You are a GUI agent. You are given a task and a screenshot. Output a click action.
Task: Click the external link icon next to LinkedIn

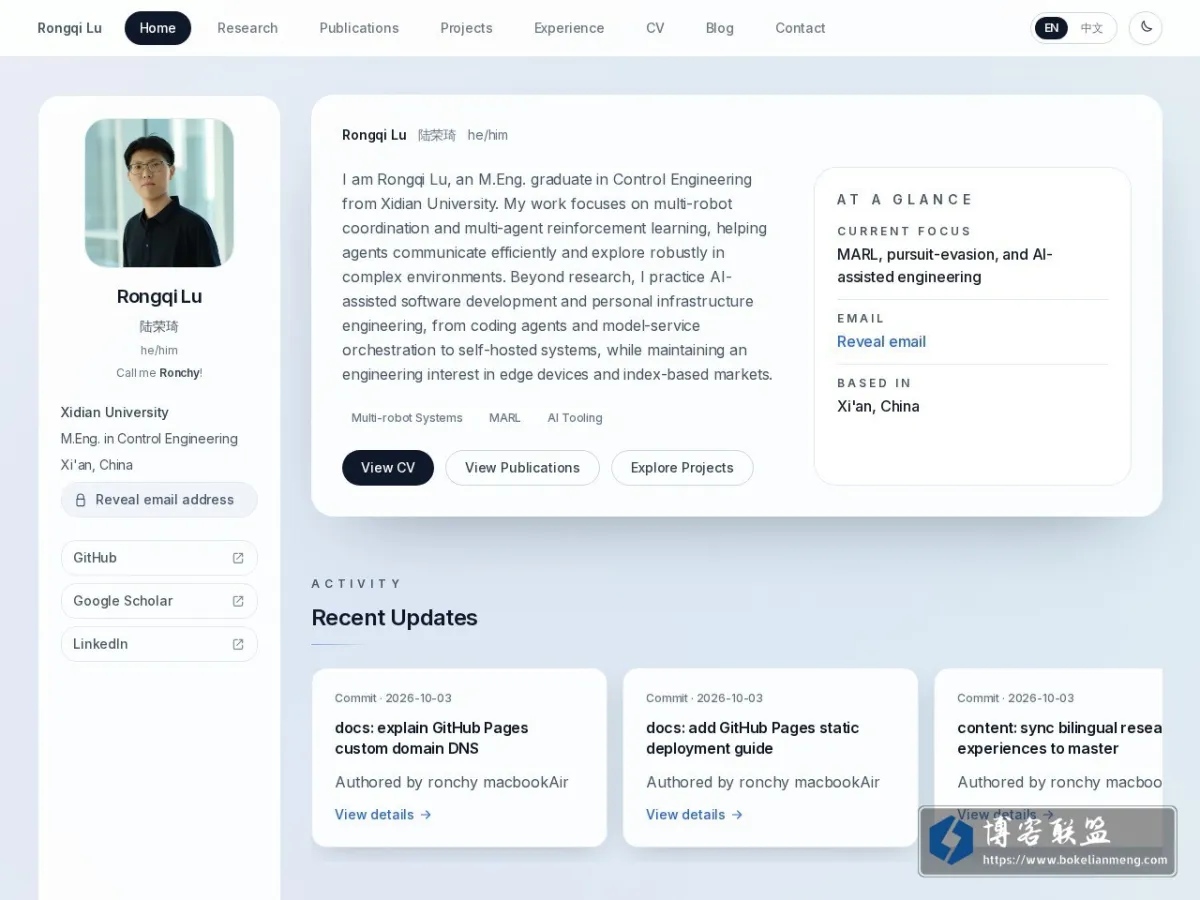238,644
